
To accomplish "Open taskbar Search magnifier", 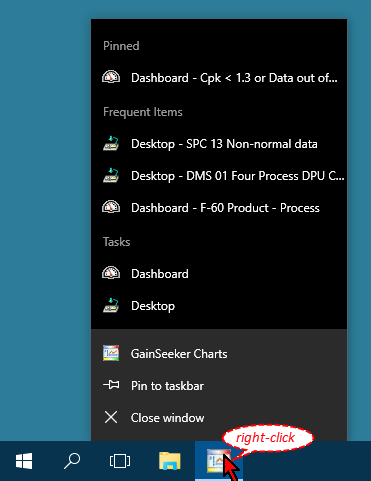I will click(72, 461).
